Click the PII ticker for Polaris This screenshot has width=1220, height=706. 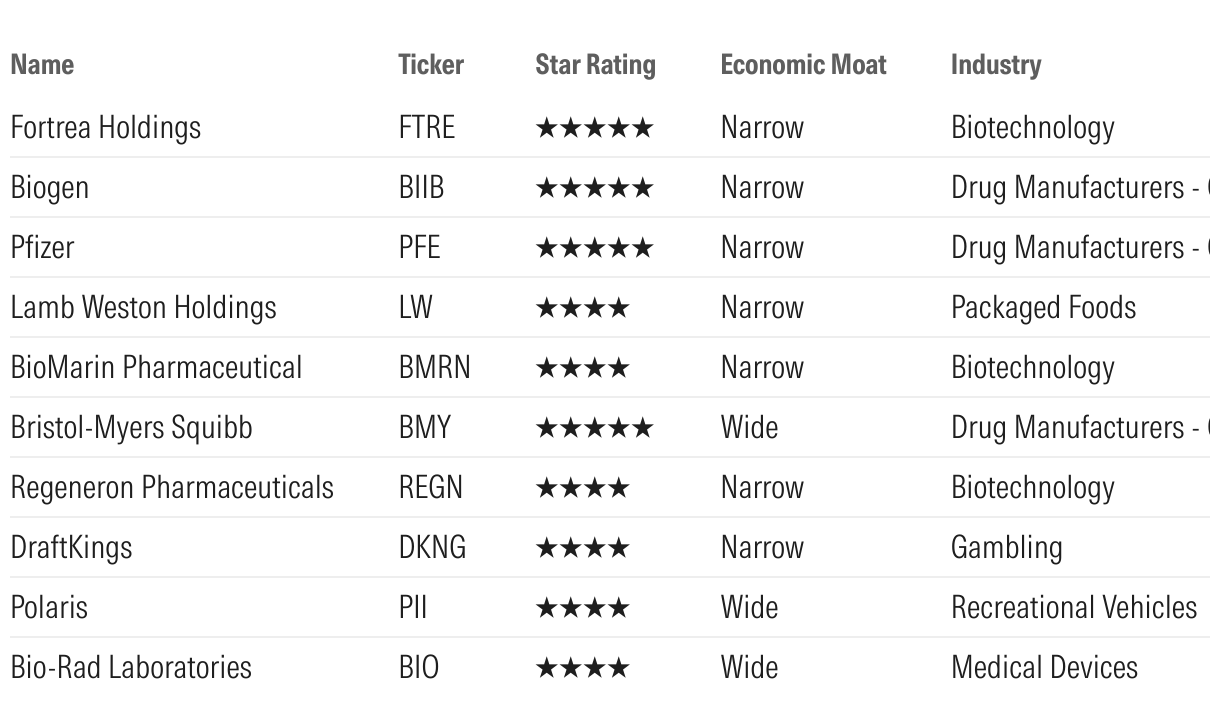tap(412, 608)
